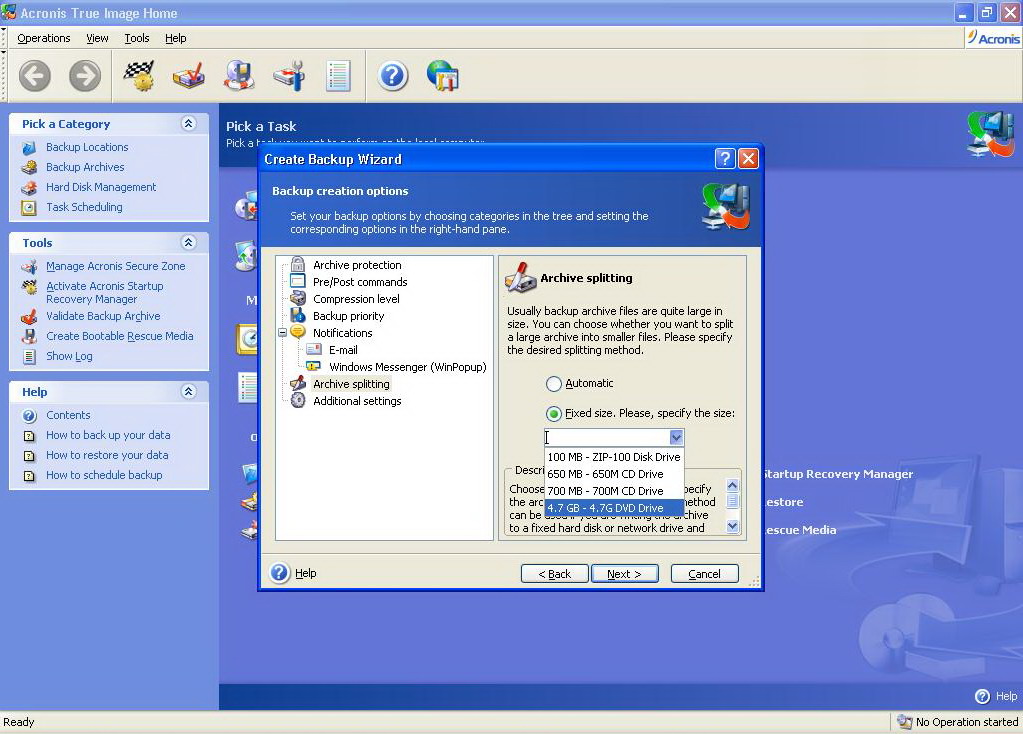Click the checkered-flag gear toolbar icon
The width and height of the screenshot is (1023, 734).
click(139, 76)
